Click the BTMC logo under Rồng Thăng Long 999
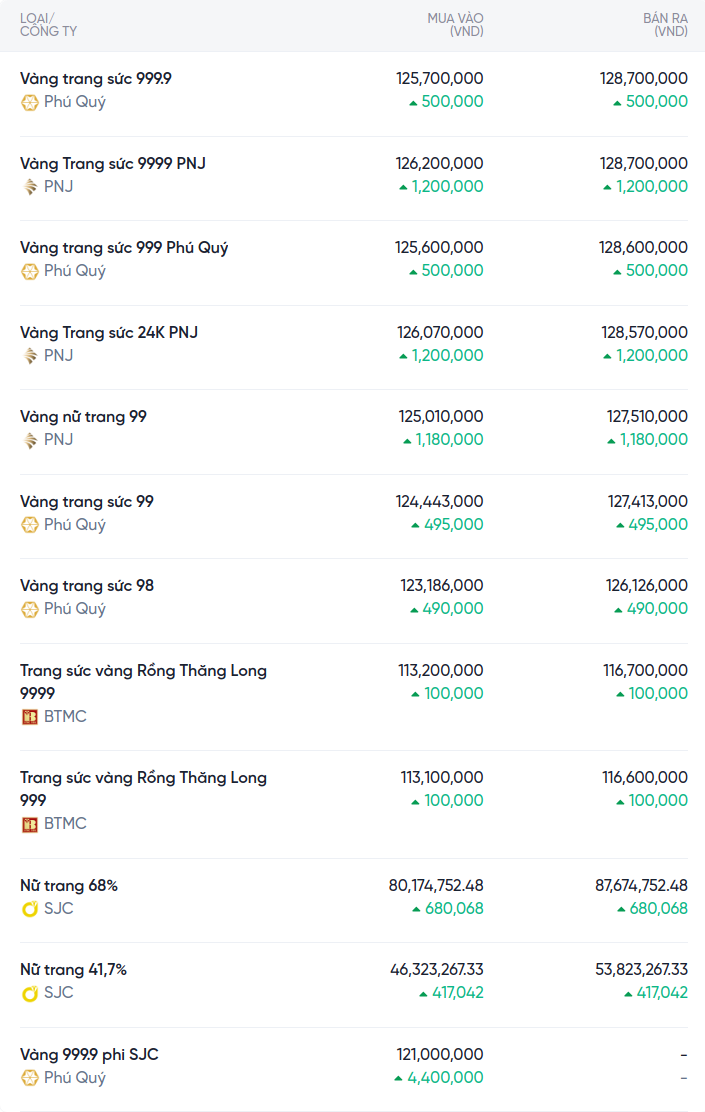This screenshot has width=705, height=1112. pos(30,824)
